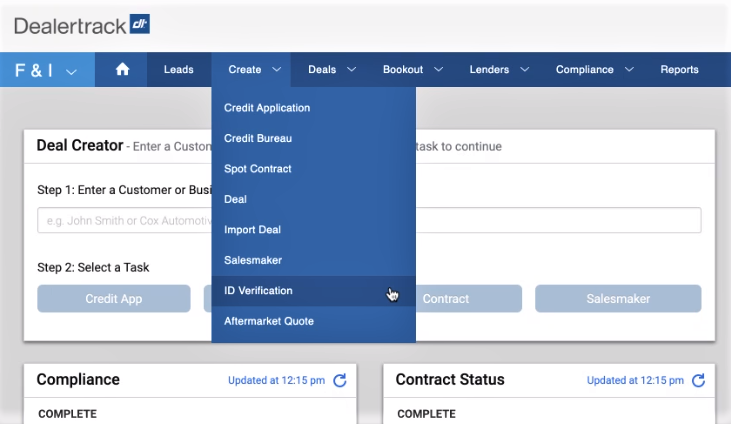Refresh the Compliance panel
731x424 pixels.
coord(340,381)
